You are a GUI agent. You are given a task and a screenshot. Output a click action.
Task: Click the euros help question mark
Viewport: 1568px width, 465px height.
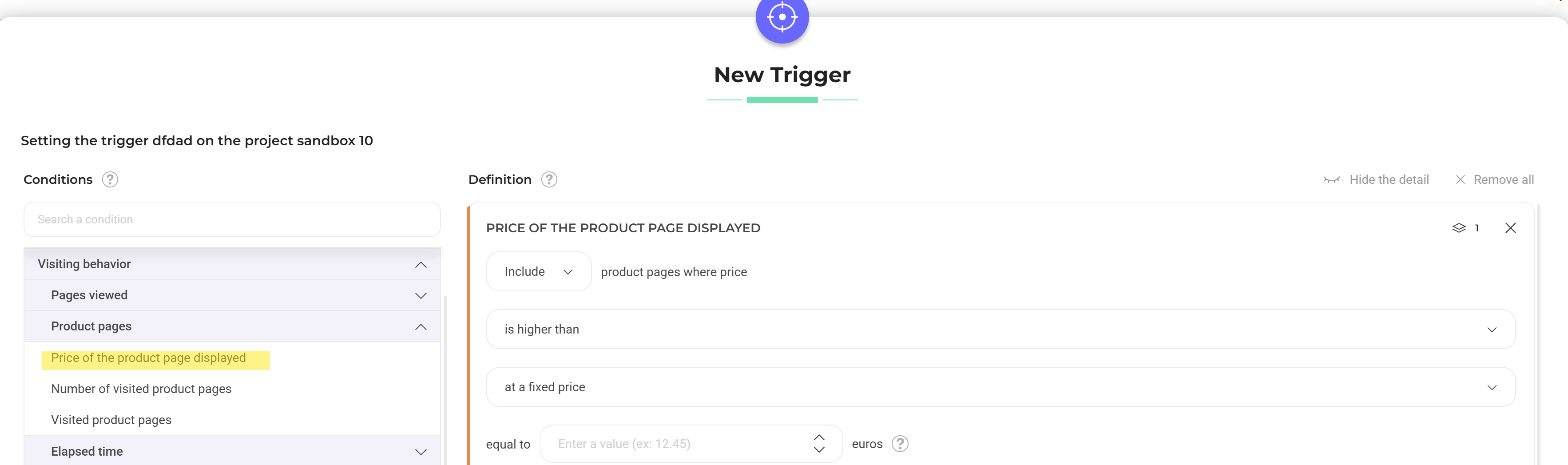coord(900,444)
